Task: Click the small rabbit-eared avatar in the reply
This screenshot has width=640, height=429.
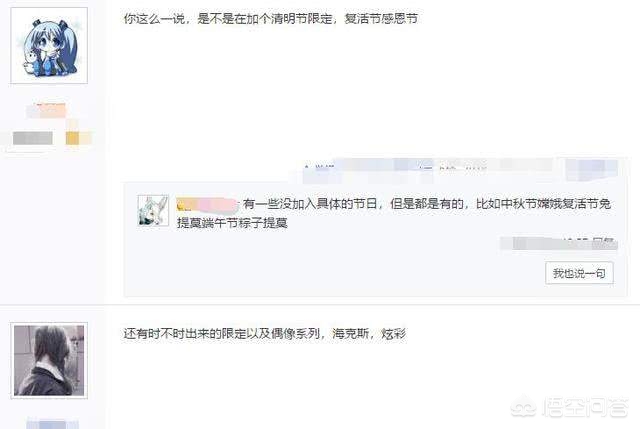Action: tap(153, 210)
